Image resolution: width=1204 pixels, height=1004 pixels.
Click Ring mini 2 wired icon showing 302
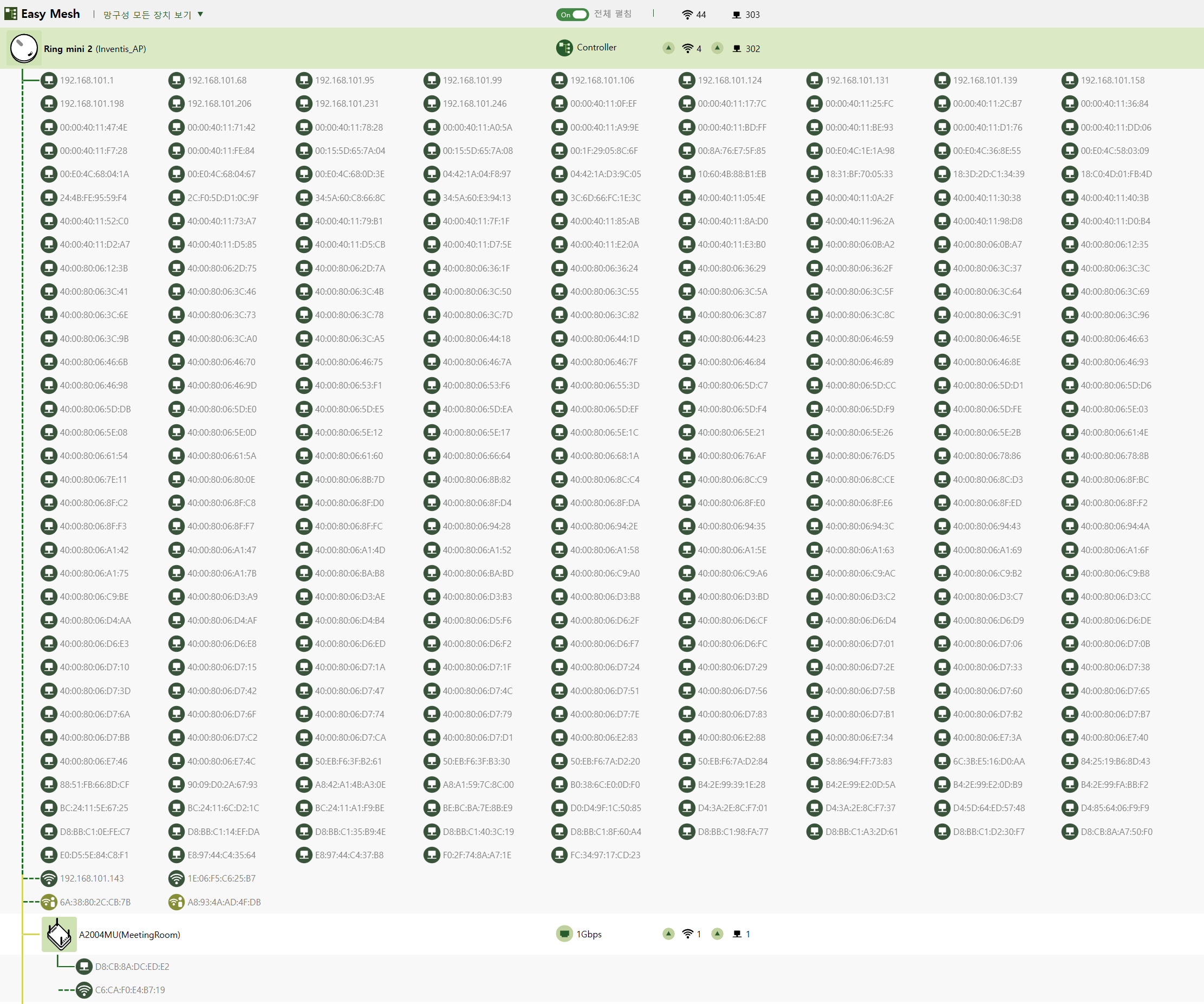pos(737,49)
